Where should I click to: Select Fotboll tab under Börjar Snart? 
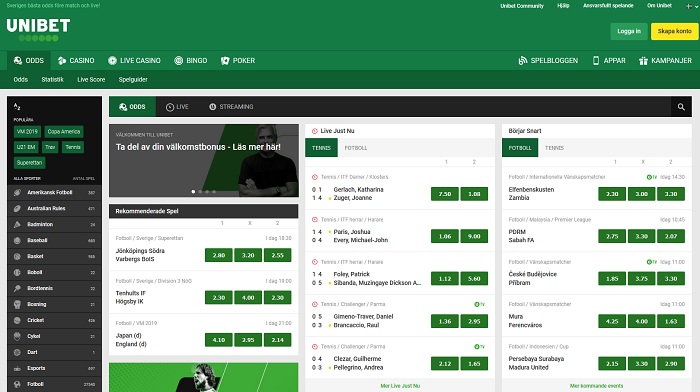pyautogui.click(x=520, y=148)
